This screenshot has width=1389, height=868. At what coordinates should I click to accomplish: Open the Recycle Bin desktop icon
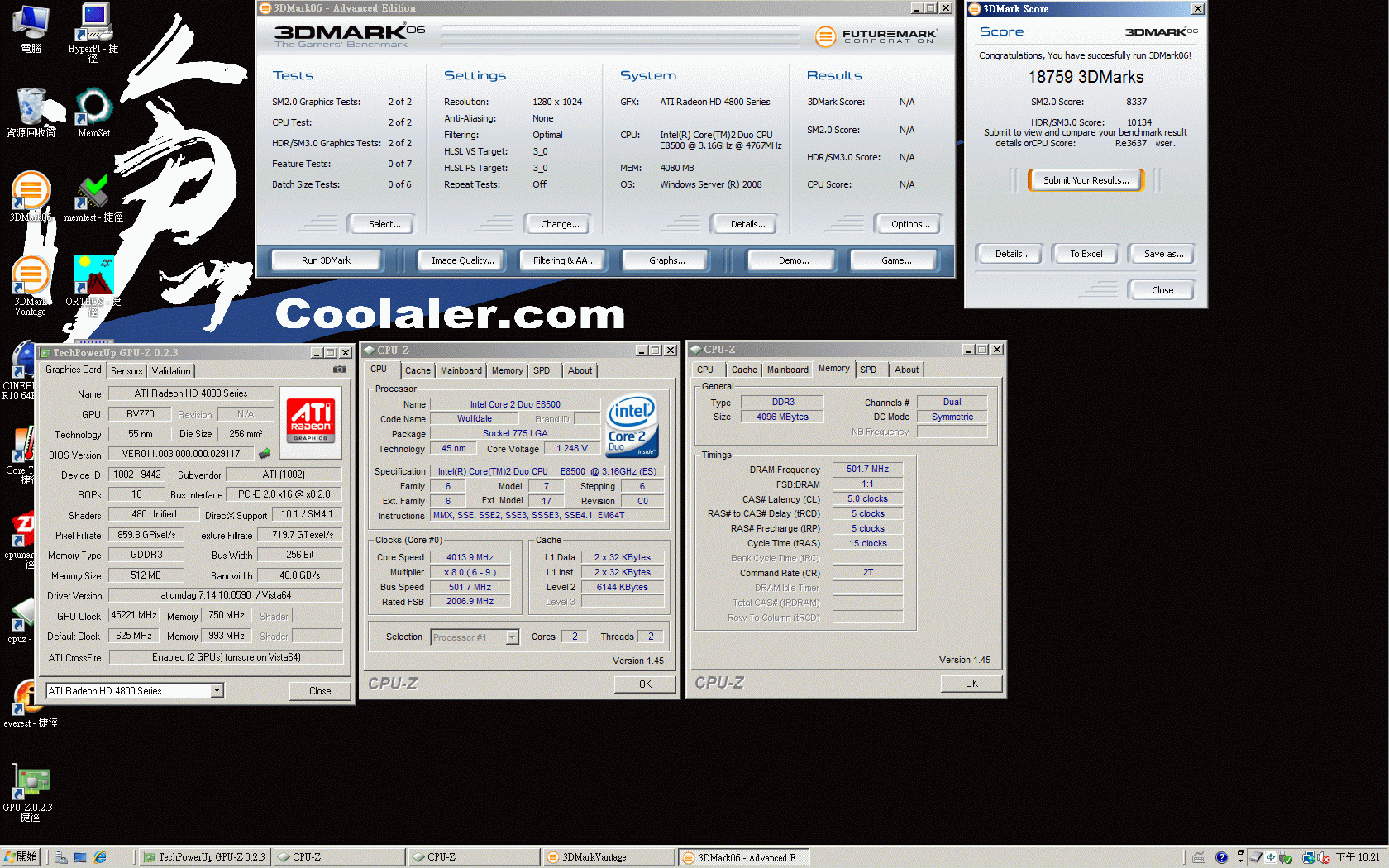[x=31, y=113]
